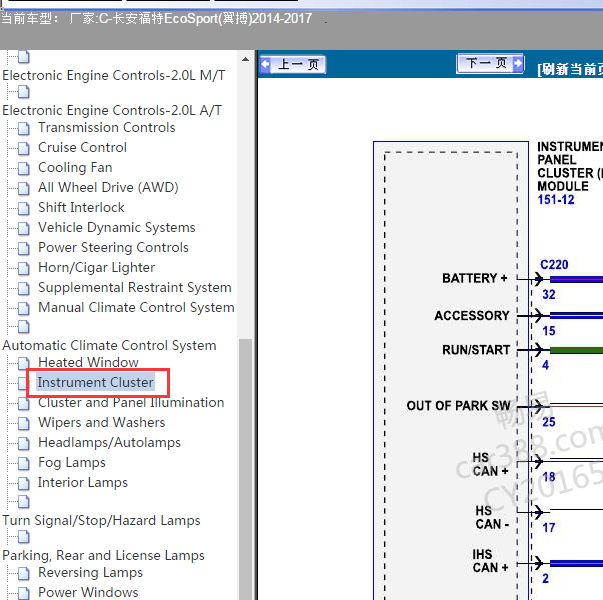The height and width of the screenshot is (600, 603).
Task: Click the HS CAN - label
Action: [492, 517]
